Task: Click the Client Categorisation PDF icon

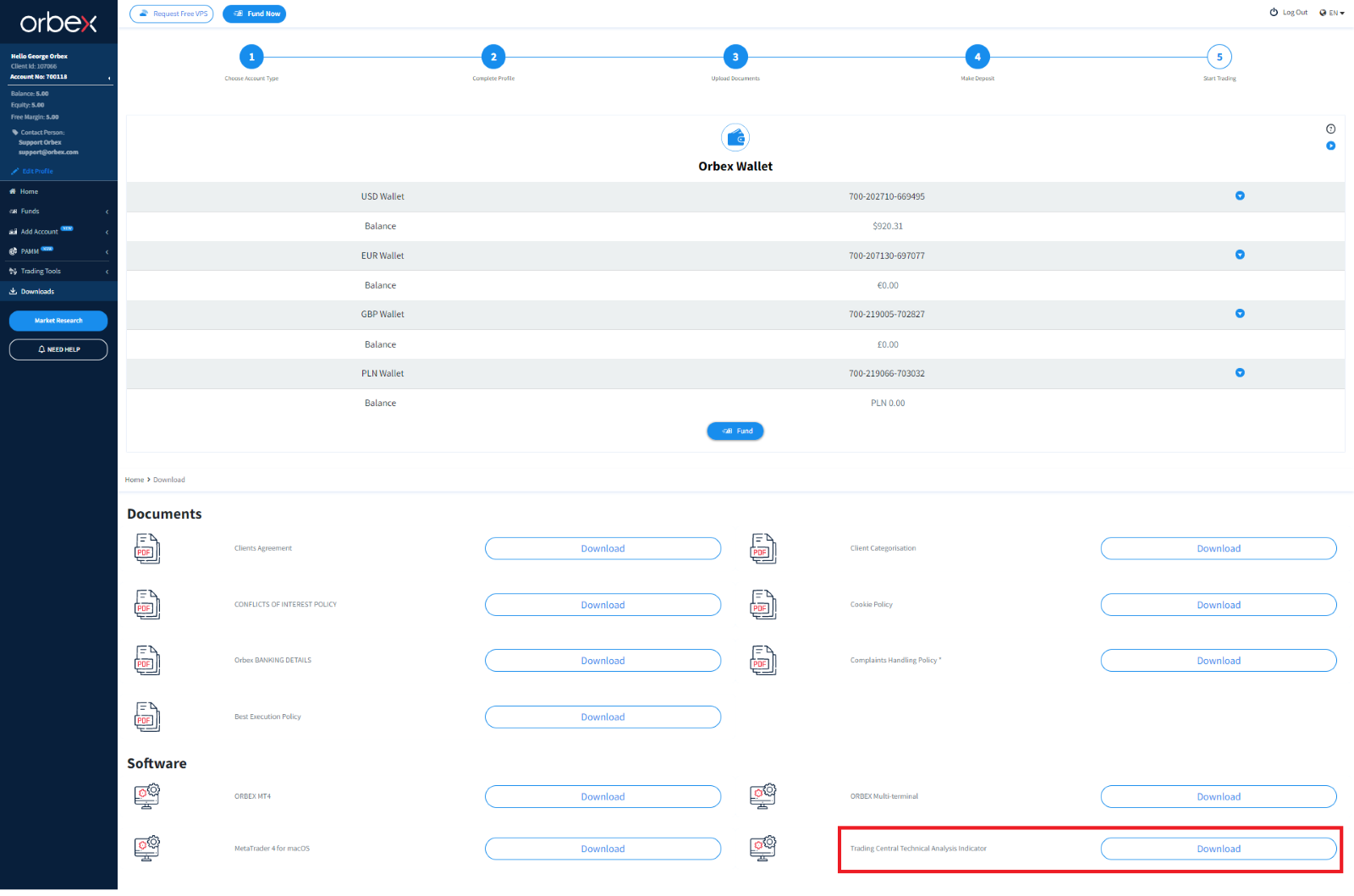Action: tap(763, 548)
